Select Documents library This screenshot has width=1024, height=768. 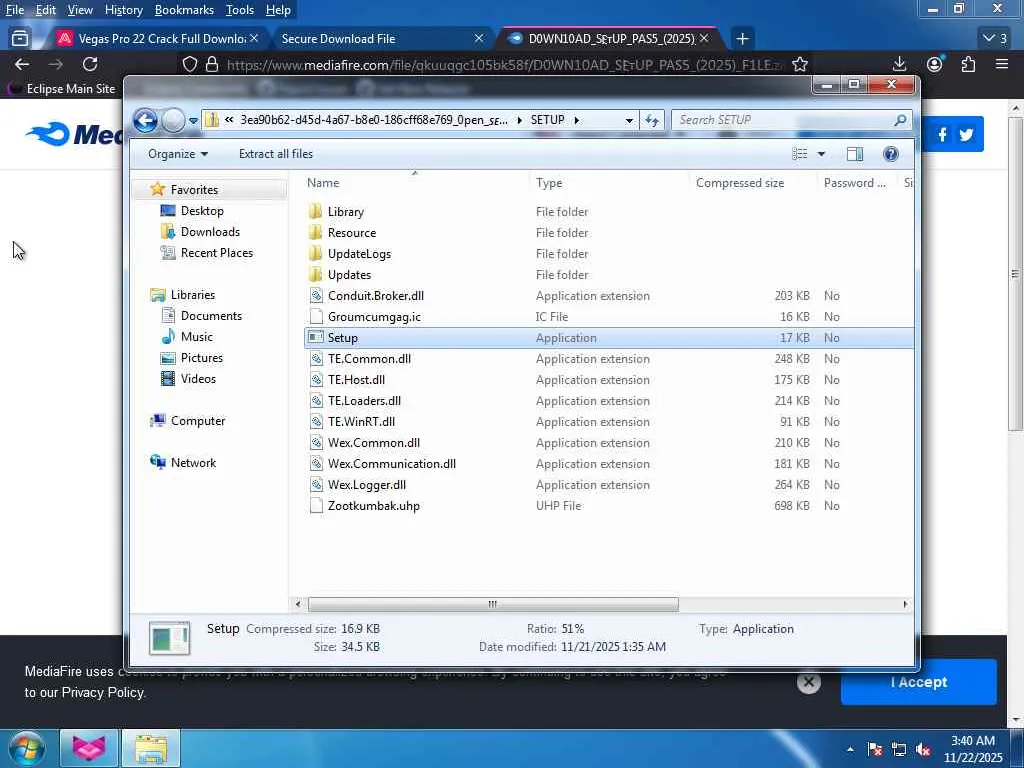pos(211,316)
